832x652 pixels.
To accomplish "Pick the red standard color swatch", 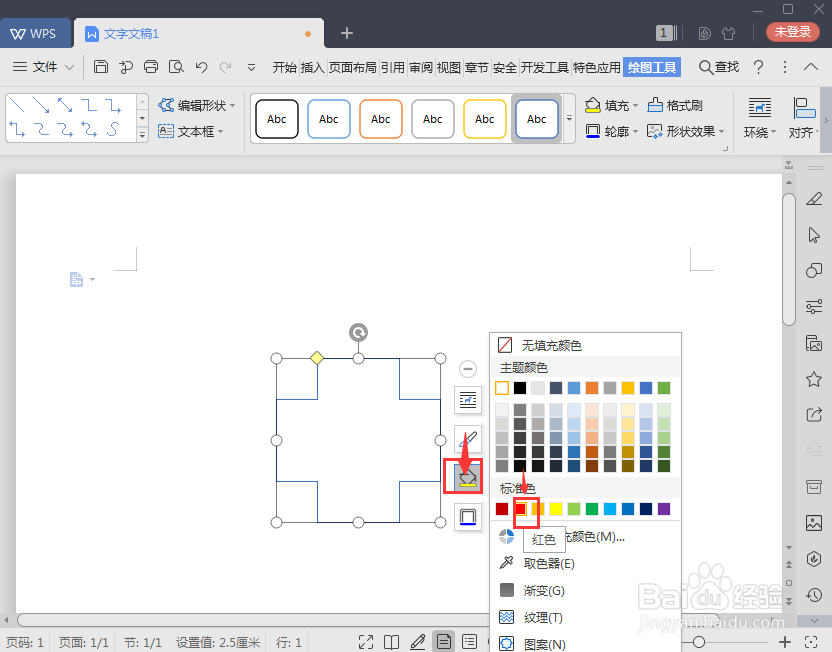I will (524, 508).
